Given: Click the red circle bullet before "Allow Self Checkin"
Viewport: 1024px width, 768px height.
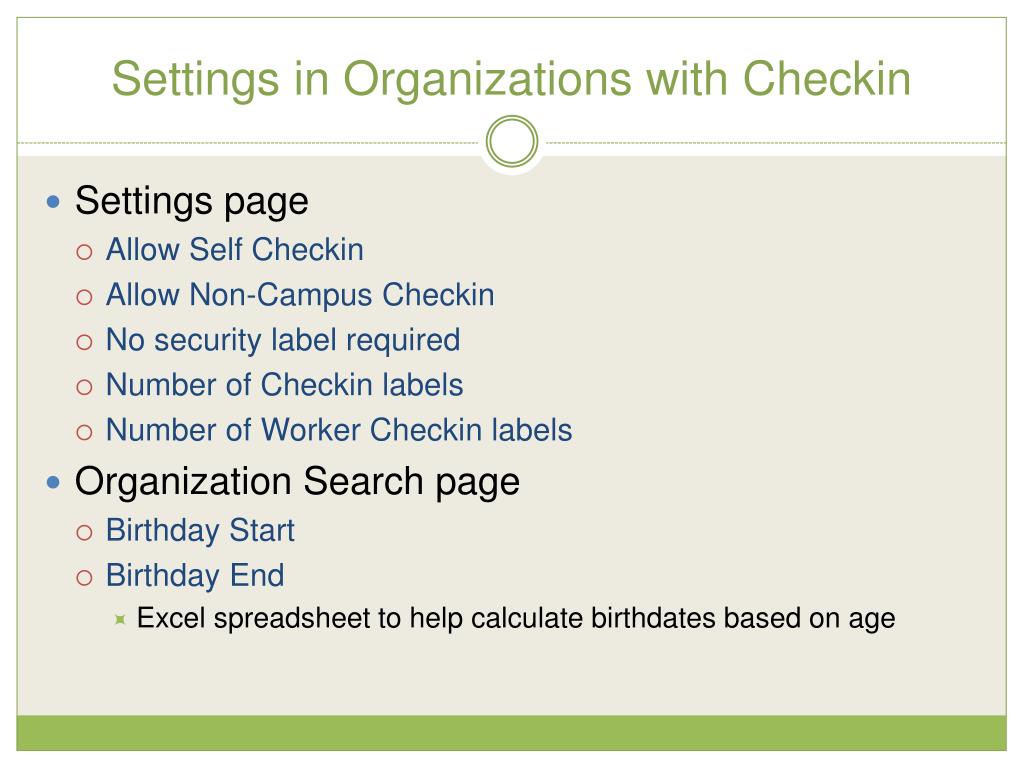Looking at the screenshot, I should click(x=84, y=252).
